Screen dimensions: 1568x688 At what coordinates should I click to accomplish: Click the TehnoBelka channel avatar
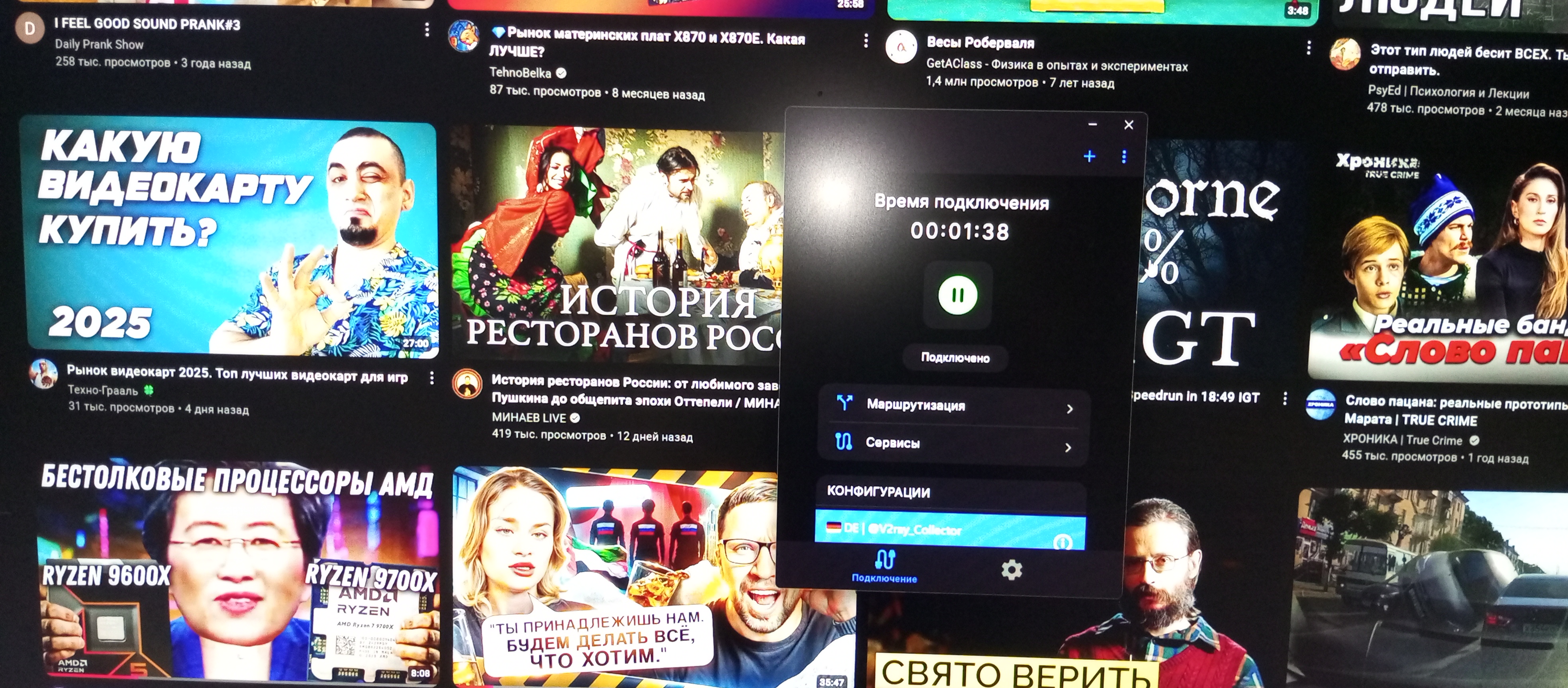click(464, 35)
